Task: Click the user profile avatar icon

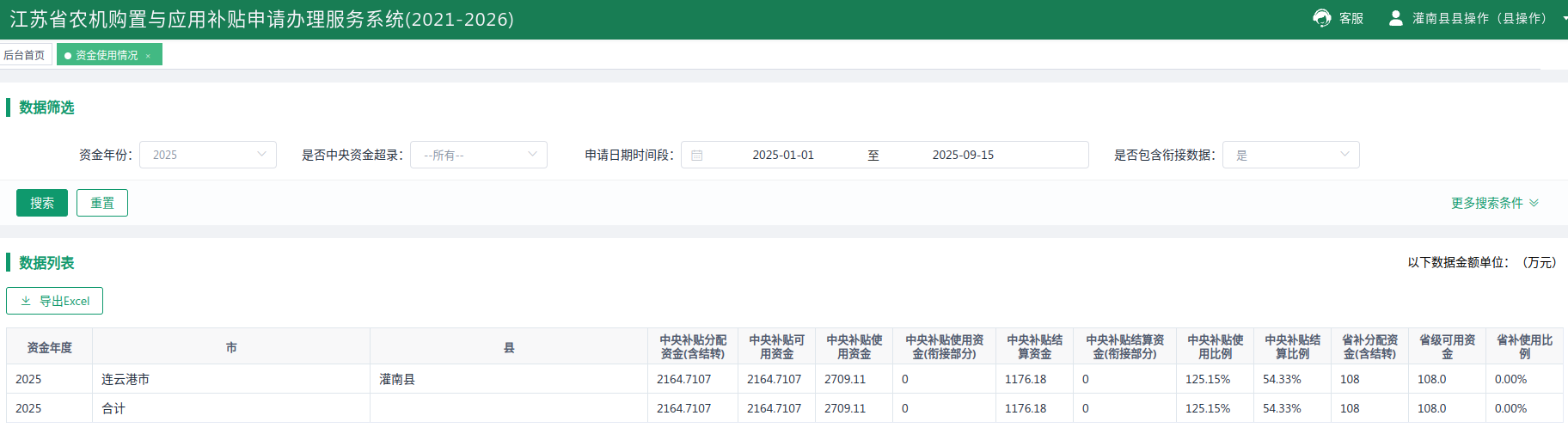Action: click(1396, 18)
